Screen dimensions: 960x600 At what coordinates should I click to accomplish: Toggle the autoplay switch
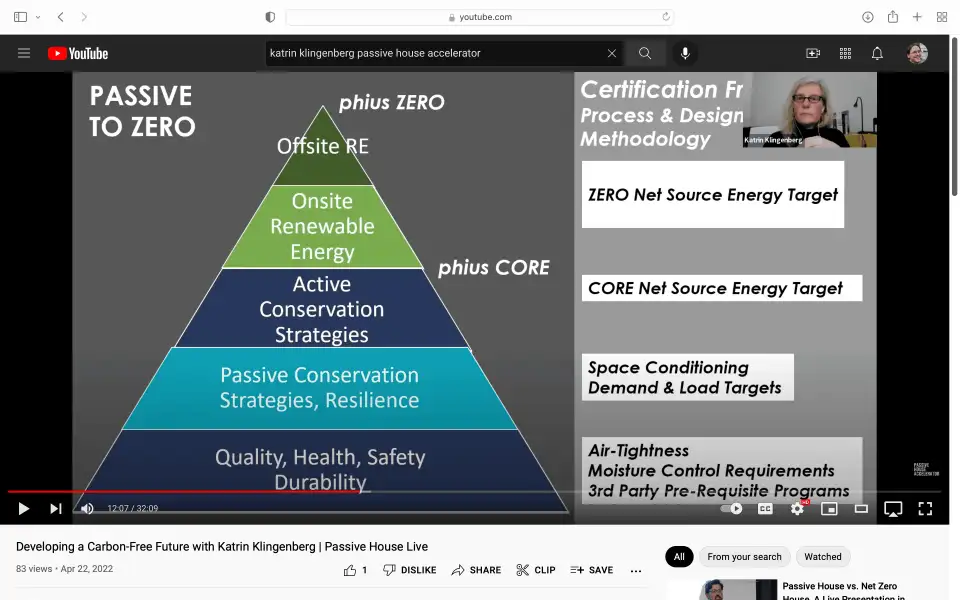click(732, 508)
